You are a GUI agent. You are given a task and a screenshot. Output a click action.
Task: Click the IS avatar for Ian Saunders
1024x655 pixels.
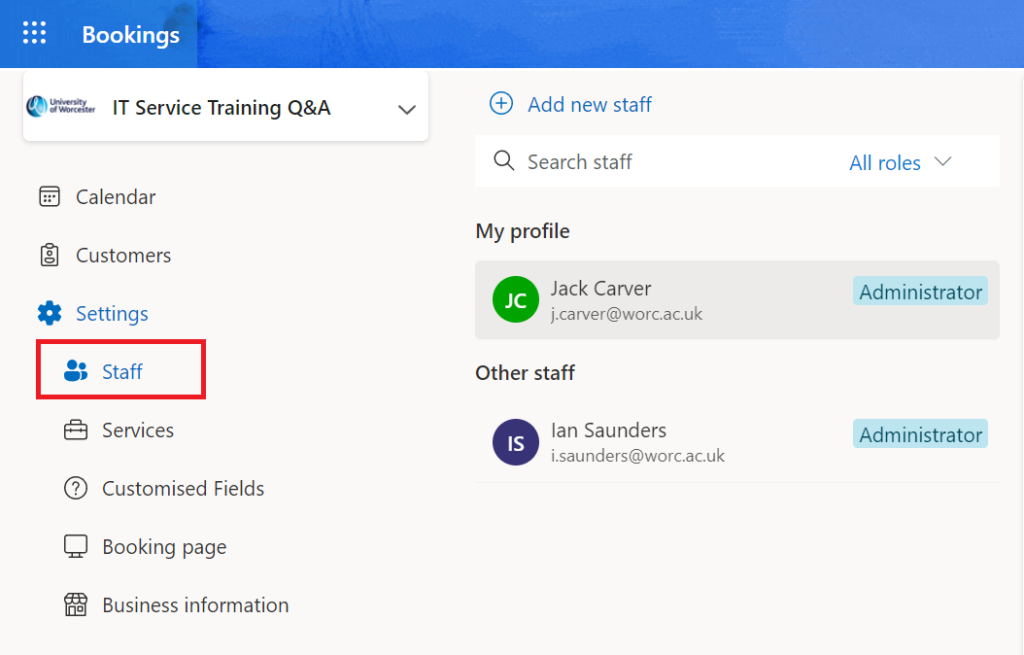(x=516, y=442)
